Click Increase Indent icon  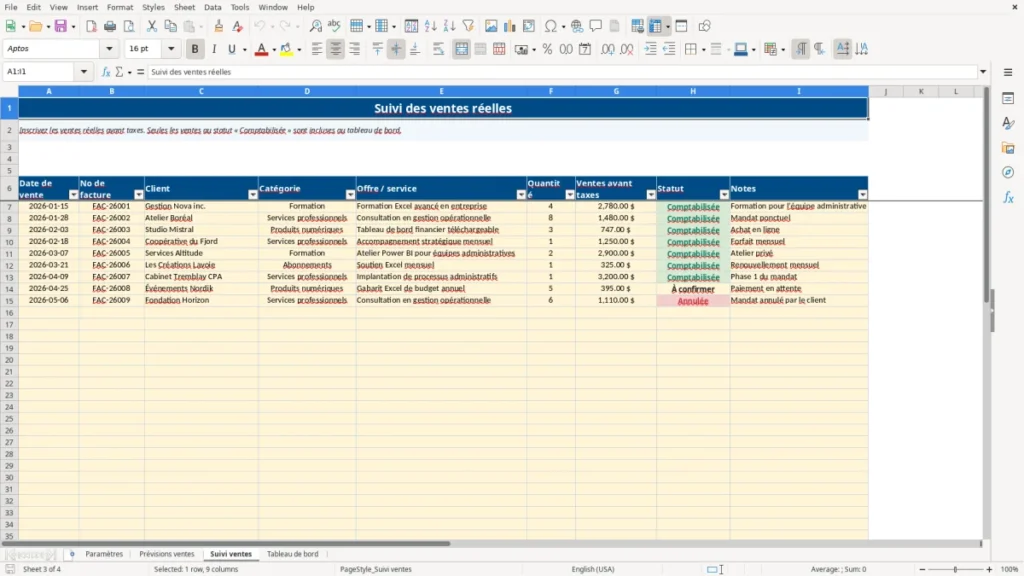point(650,49)
